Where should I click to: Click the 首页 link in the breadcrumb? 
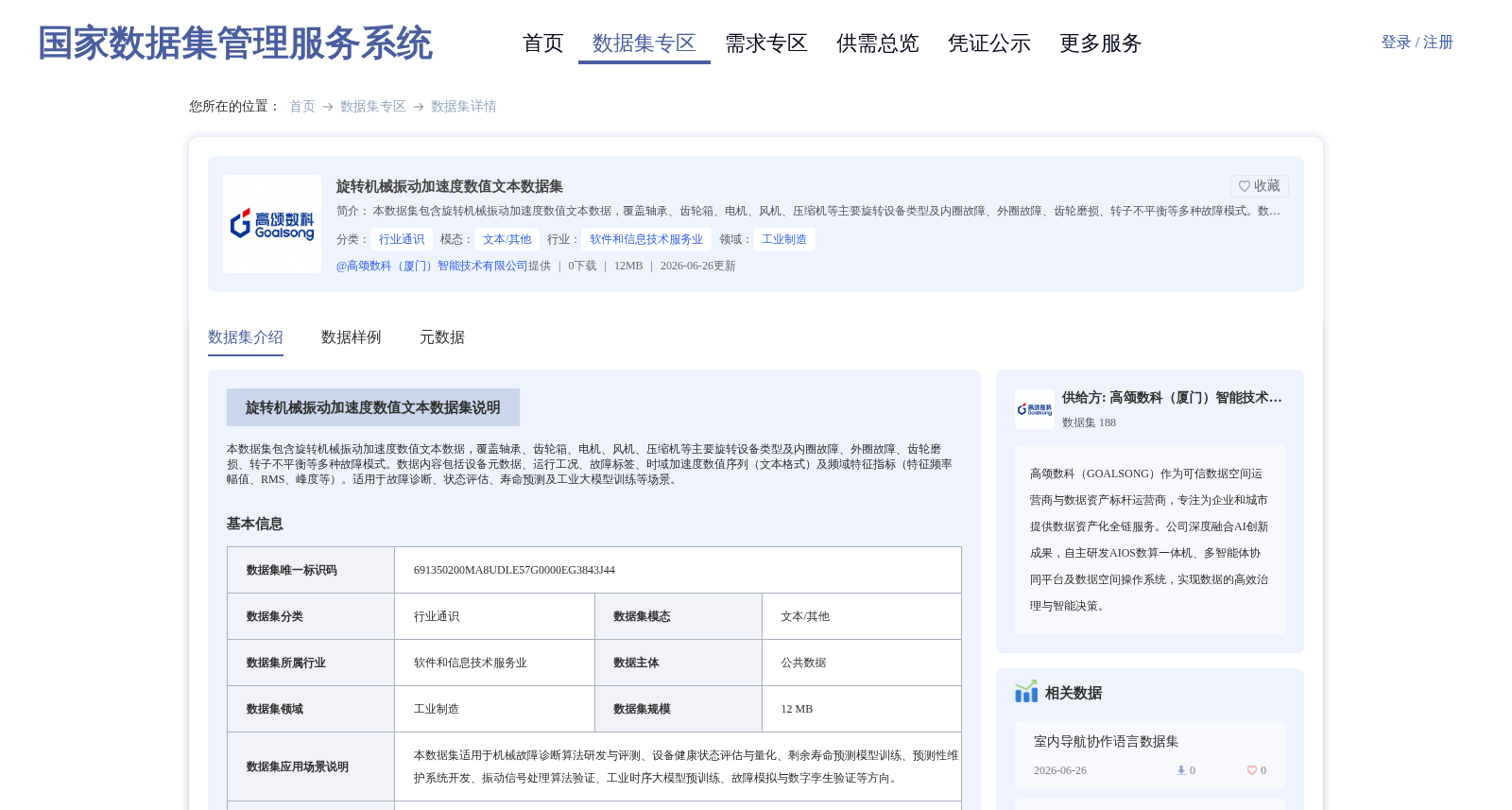[302, 107]
